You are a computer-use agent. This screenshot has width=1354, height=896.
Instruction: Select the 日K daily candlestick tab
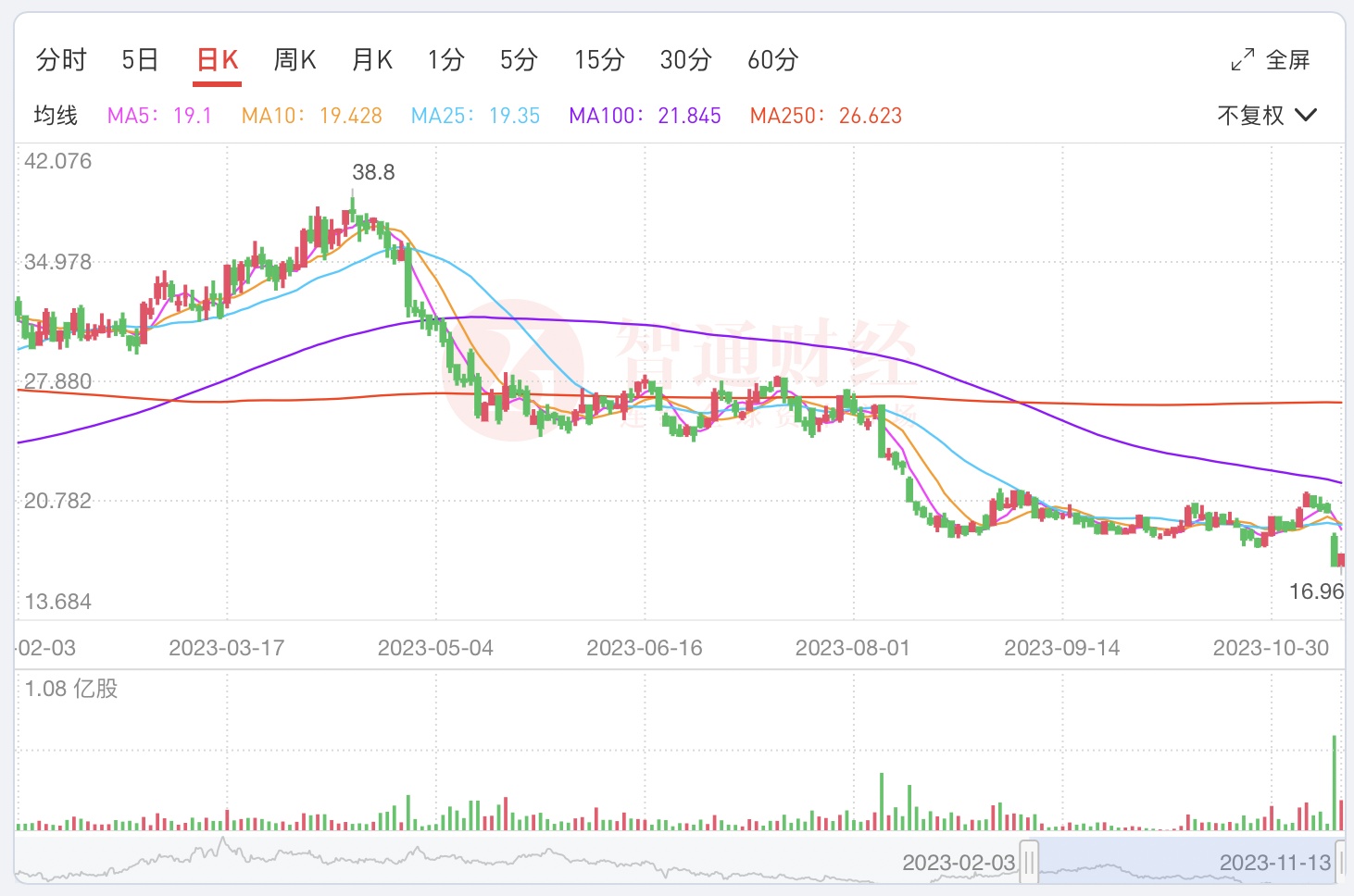(x=219, y=60)
